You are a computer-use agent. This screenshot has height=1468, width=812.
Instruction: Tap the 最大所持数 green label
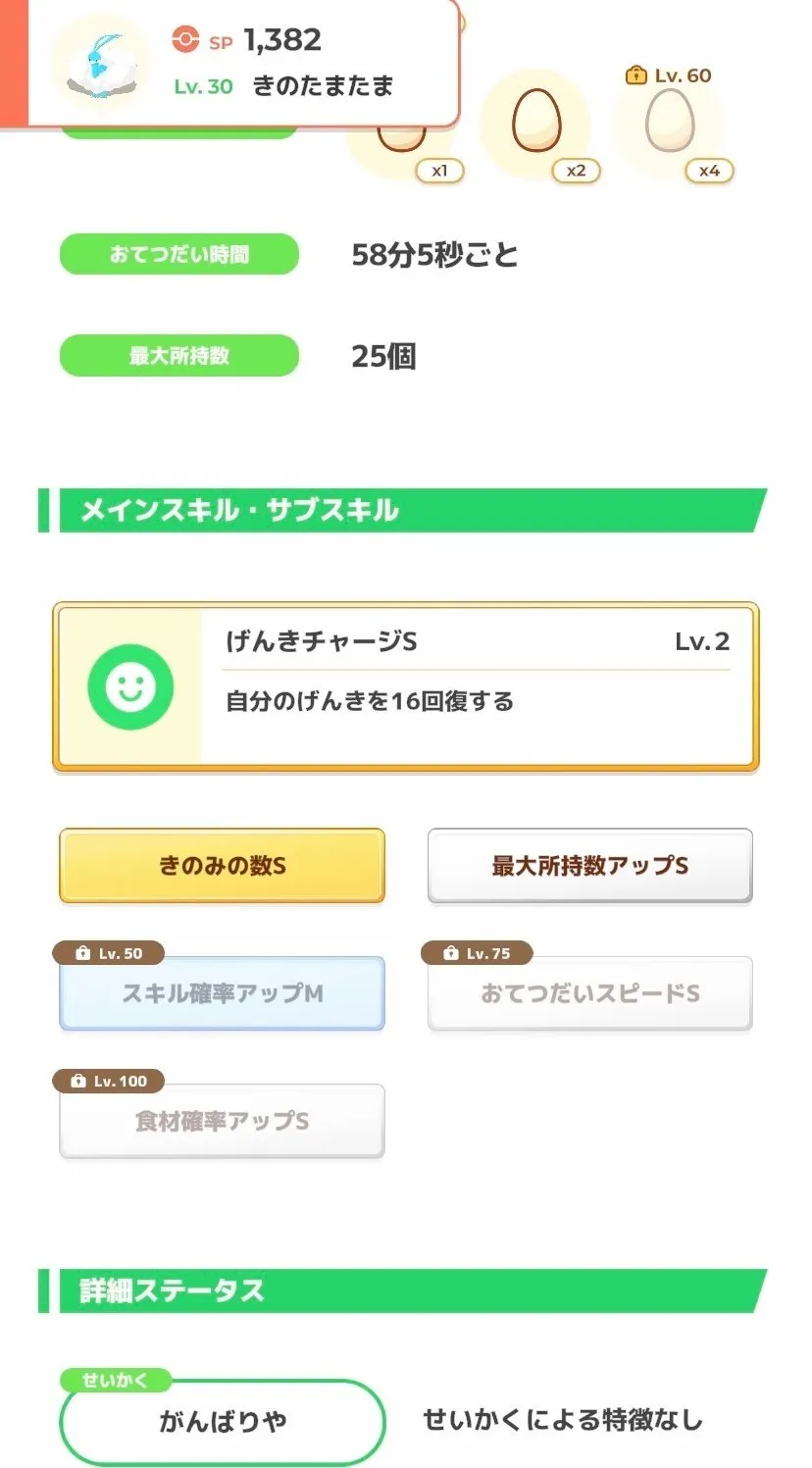179,356
